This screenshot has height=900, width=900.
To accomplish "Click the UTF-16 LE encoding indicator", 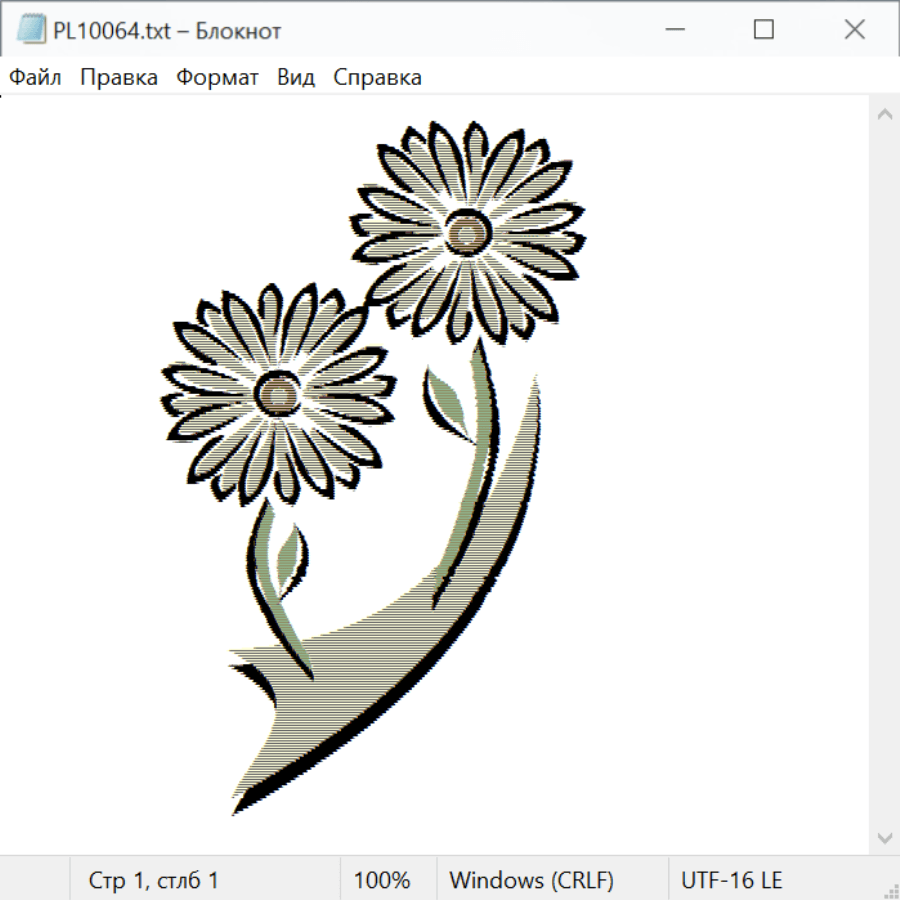I will tap(732, 881).
